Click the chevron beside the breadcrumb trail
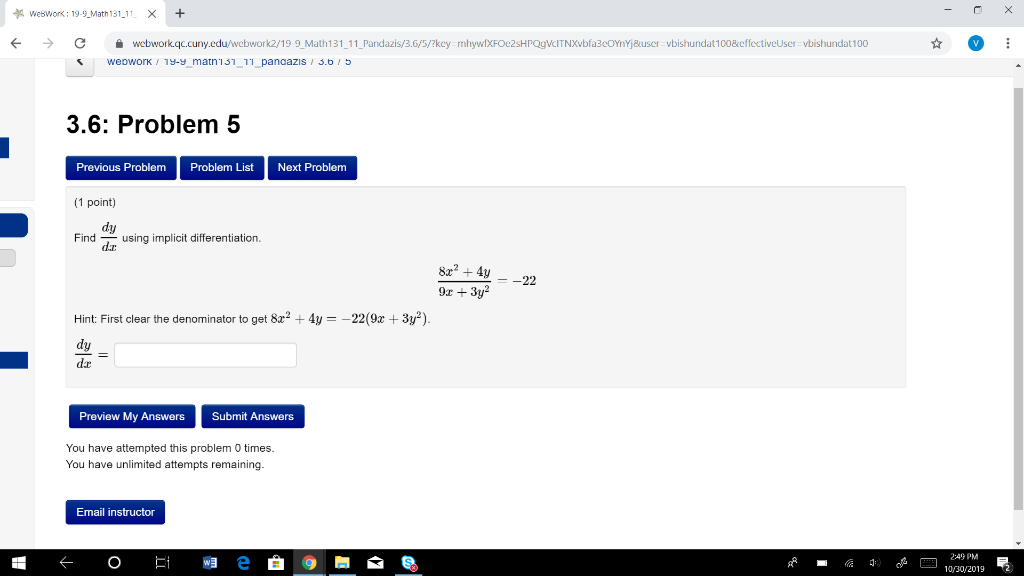The height and width of the screenshot is (576, 1024). [80, 60]
